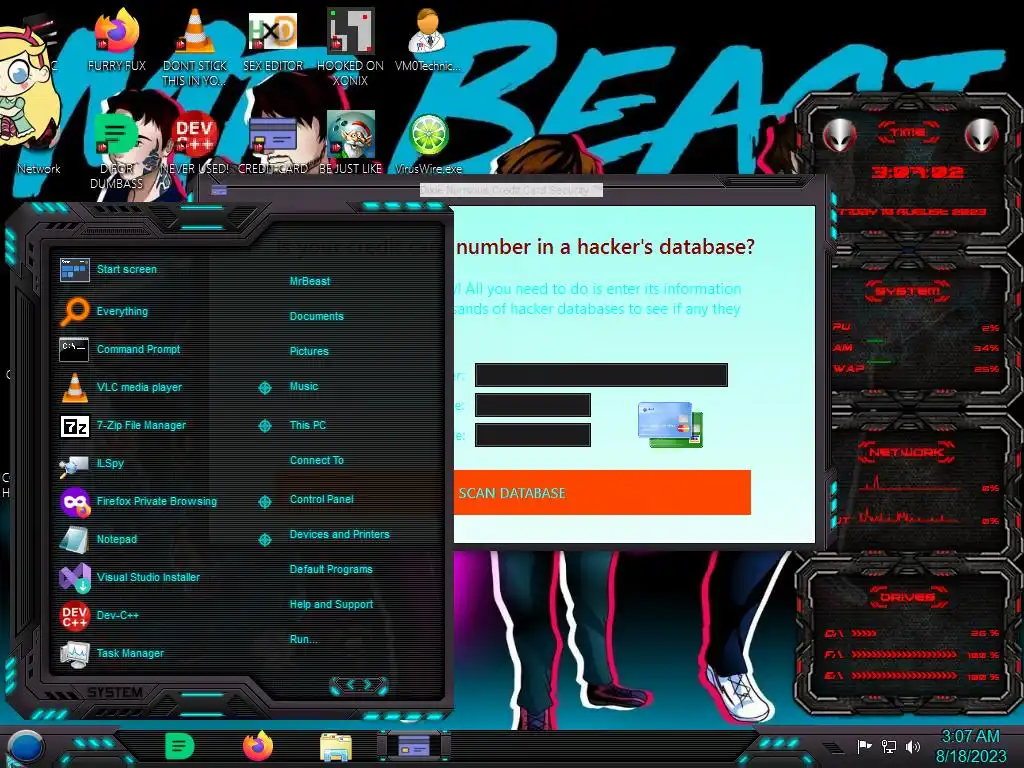Click the green document taskbar icon
The width and height of the screenshot is (1024, 768).
coord(180,746)
